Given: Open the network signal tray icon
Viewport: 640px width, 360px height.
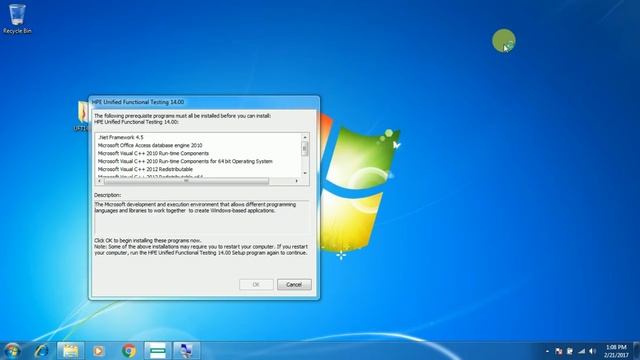Looking at the screenshot, I should tap(582, 351).
